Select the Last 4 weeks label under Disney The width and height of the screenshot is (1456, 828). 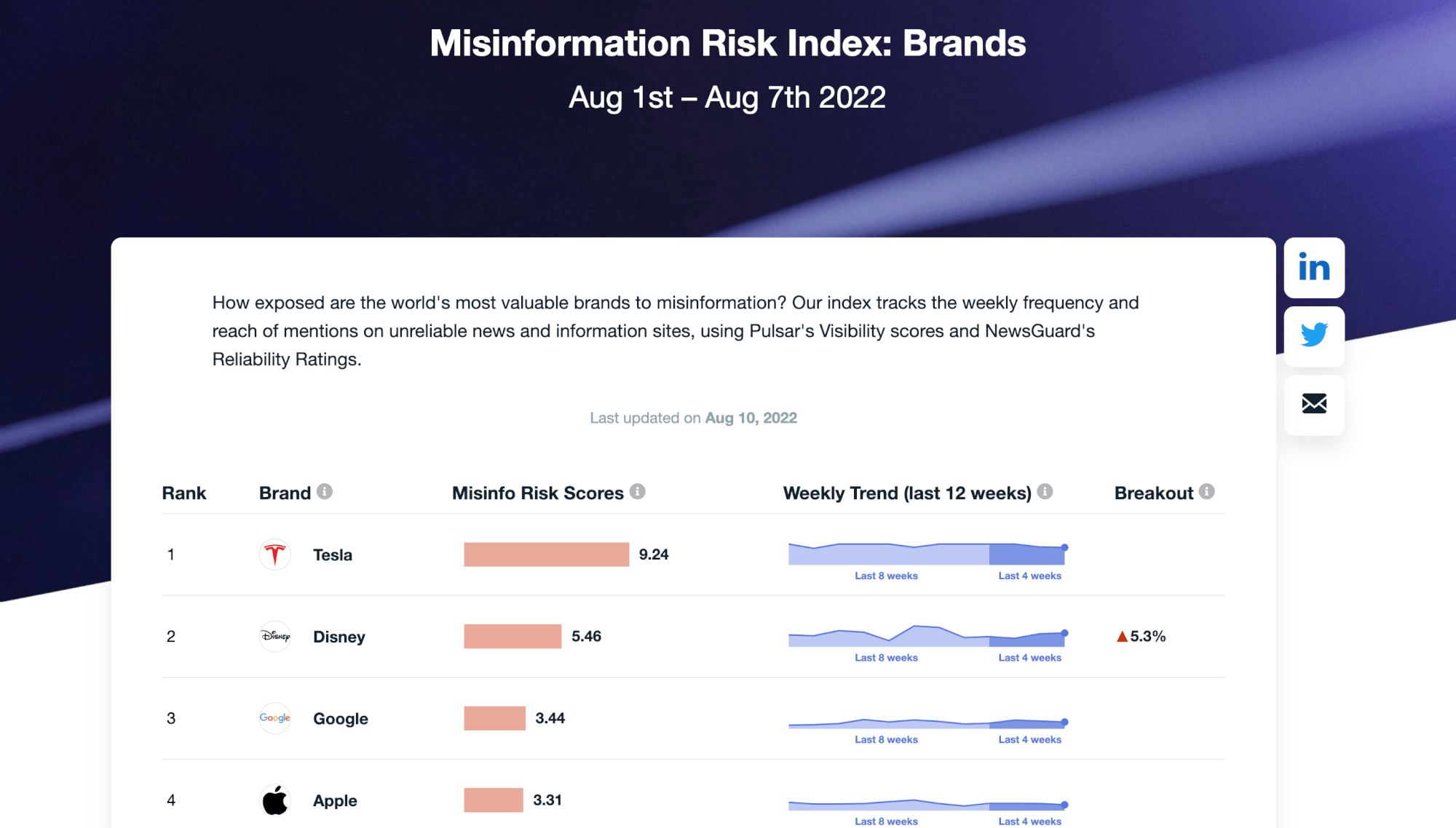tap(1029, 657)
